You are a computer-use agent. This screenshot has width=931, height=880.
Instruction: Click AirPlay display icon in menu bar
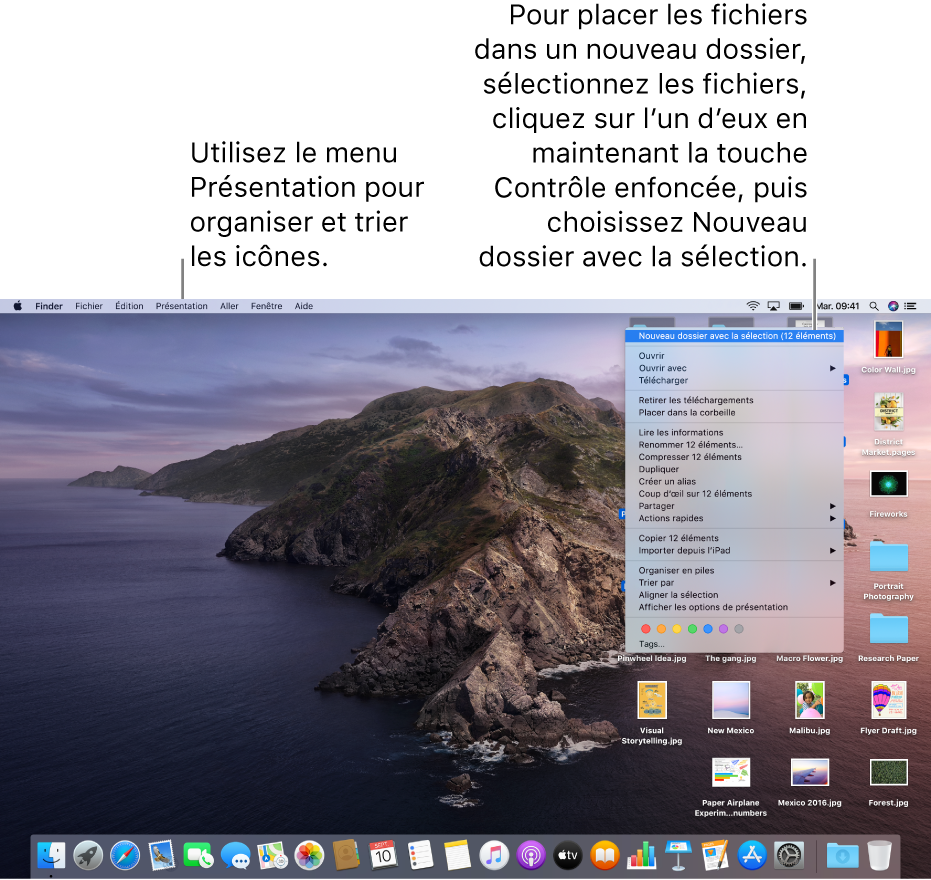tap(774, 306)
